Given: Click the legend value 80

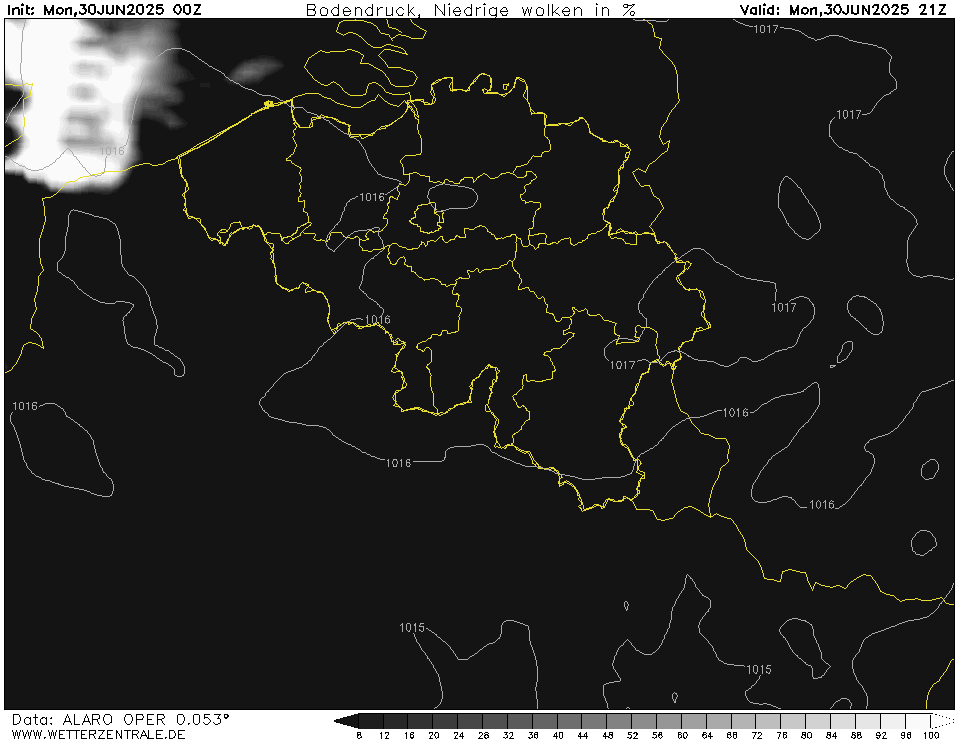Looking at the screenshot, I should coord(807,735).
